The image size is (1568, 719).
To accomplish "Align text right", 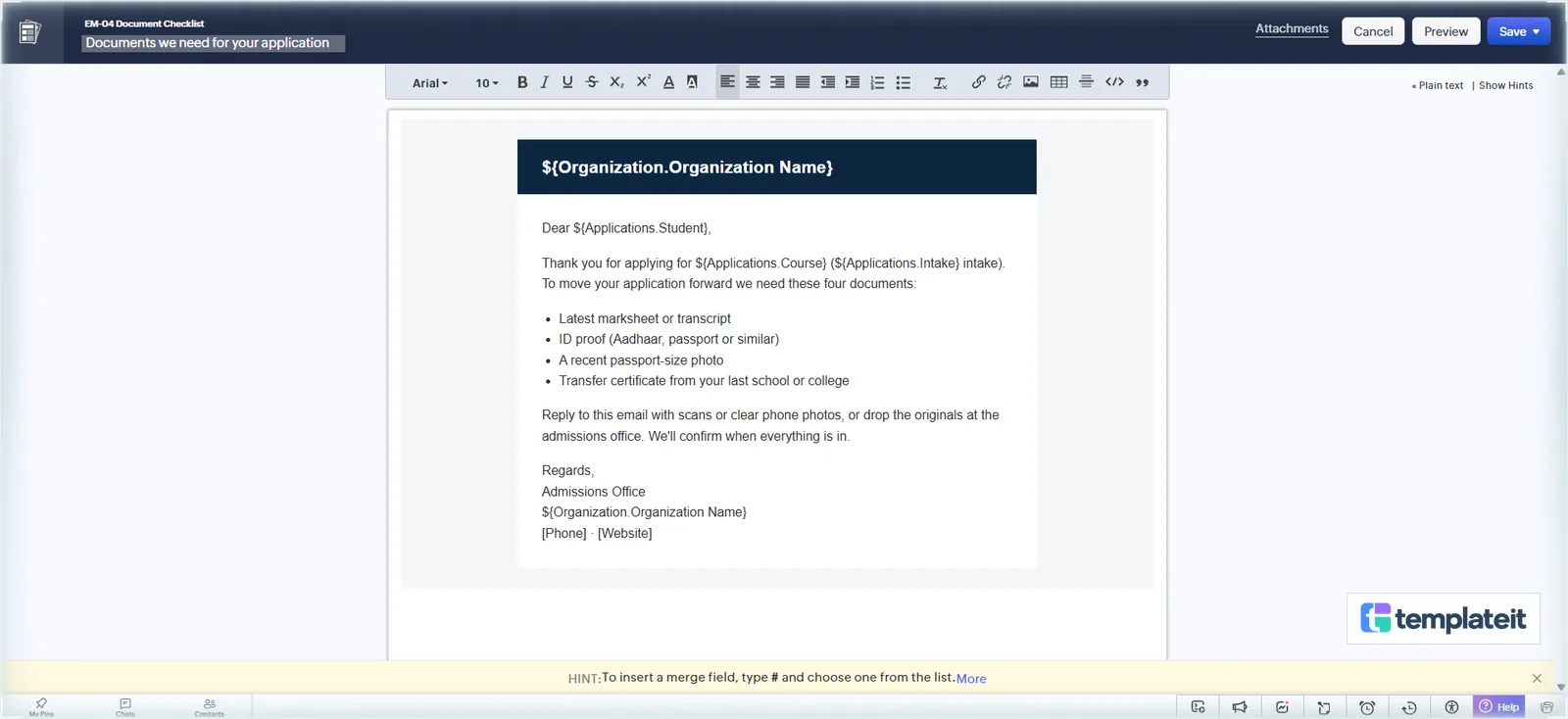I will (777, 82).
